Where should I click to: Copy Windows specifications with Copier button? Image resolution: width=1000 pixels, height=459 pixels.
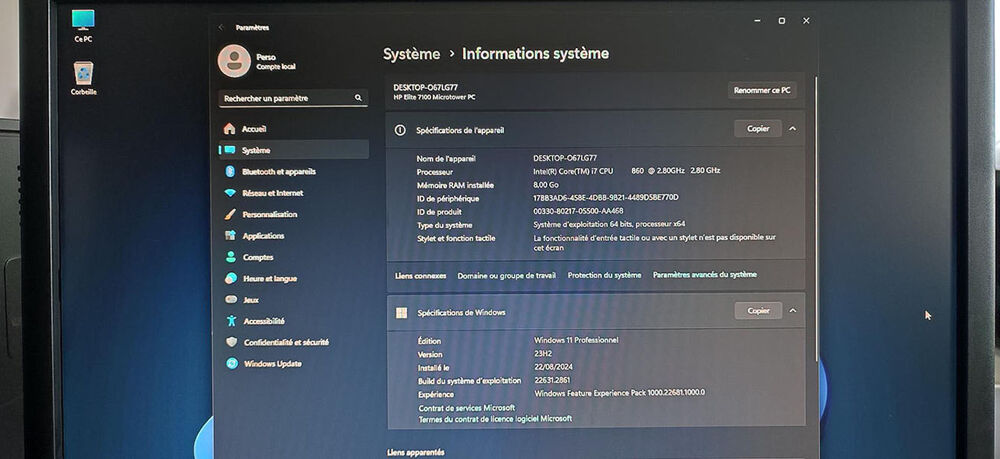[758, 310]
